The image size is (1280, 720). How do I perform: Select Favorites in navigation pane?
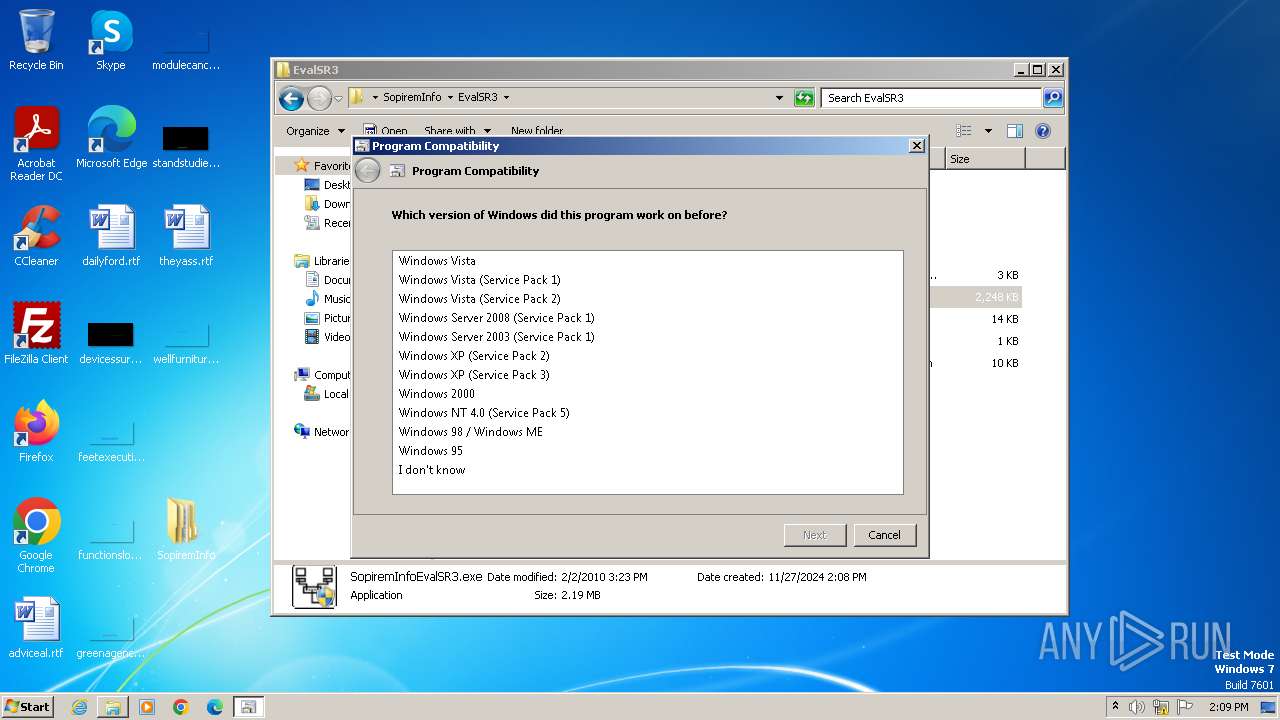[x=321, y=166]
